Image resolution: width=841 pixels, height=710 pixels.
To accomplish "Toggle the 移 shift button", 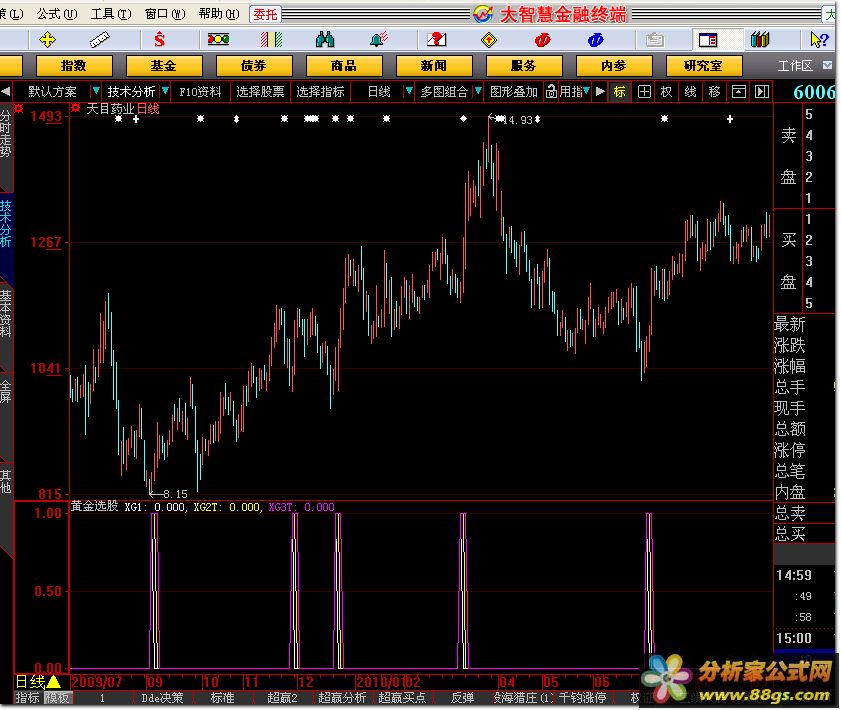I will click(x=714, y=92).
